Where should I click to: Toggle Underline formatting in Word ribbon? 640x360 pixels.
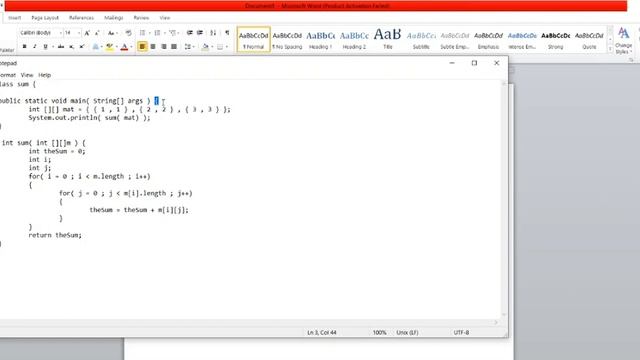[x=45, y=47]
